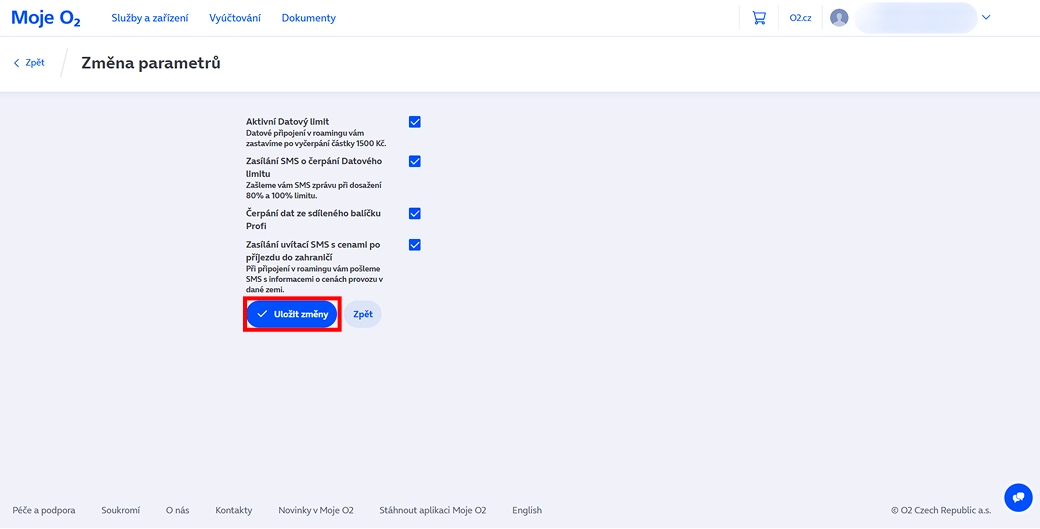
Task: Click the user avatar icon
Action: pos(839,18)
